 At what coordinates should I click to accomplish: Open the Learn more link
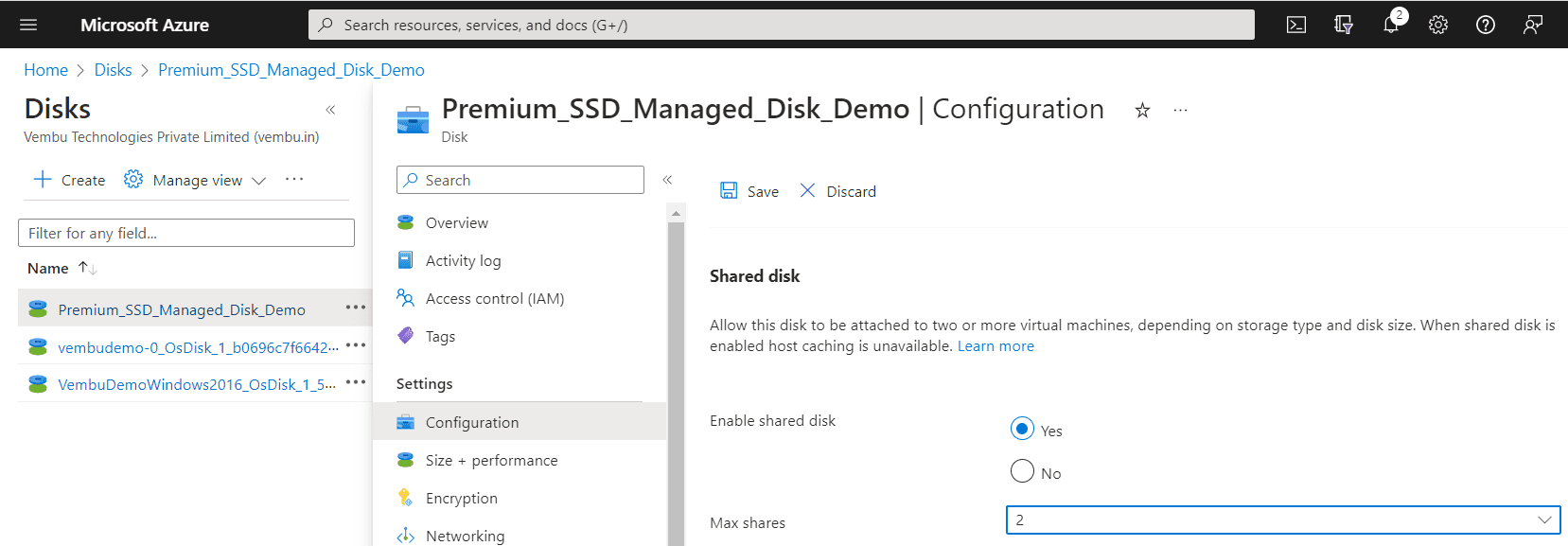click(995, 346)
